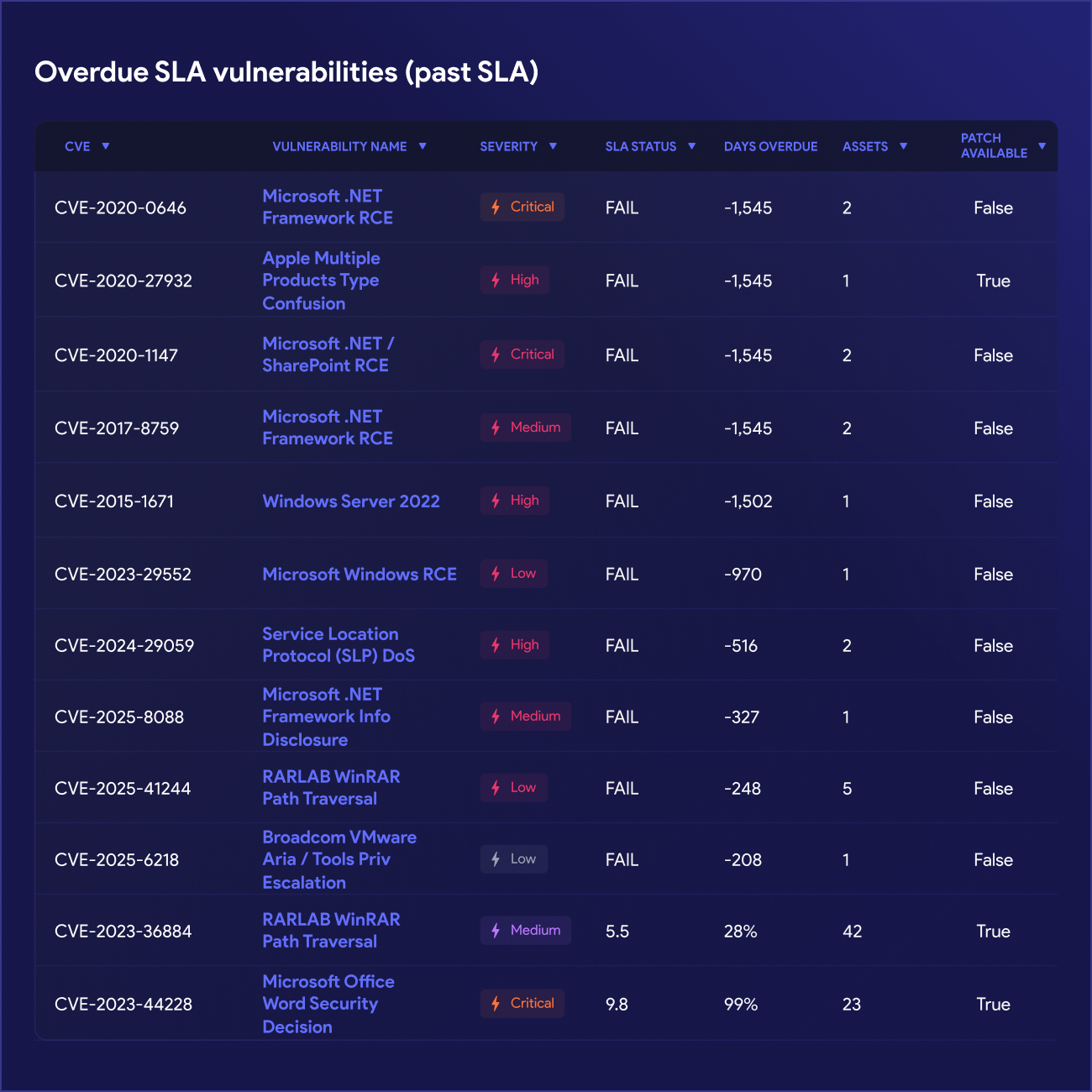Image resolution: width=1092 pixels, height=1092 pixels.
Task: Click the -327 days overdue value
Action: (742, 717)
